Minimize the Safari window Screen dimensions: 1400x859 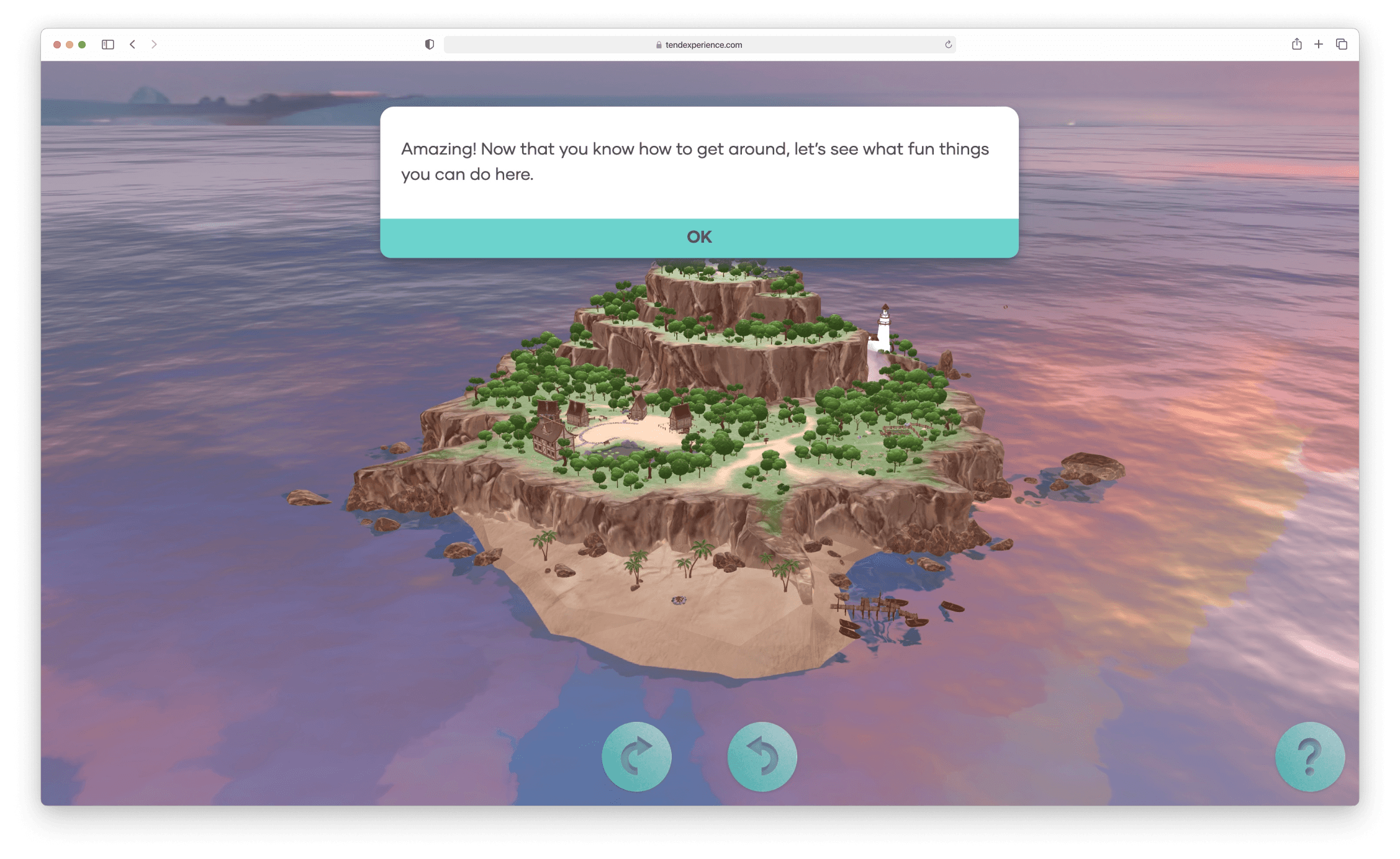[x=70, y=45]
